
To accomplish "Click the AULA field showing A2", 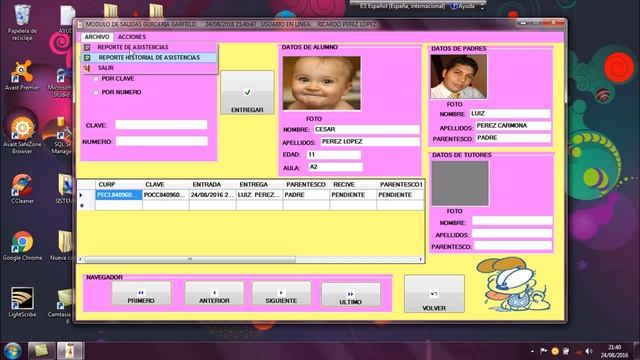I will [335, 167].
